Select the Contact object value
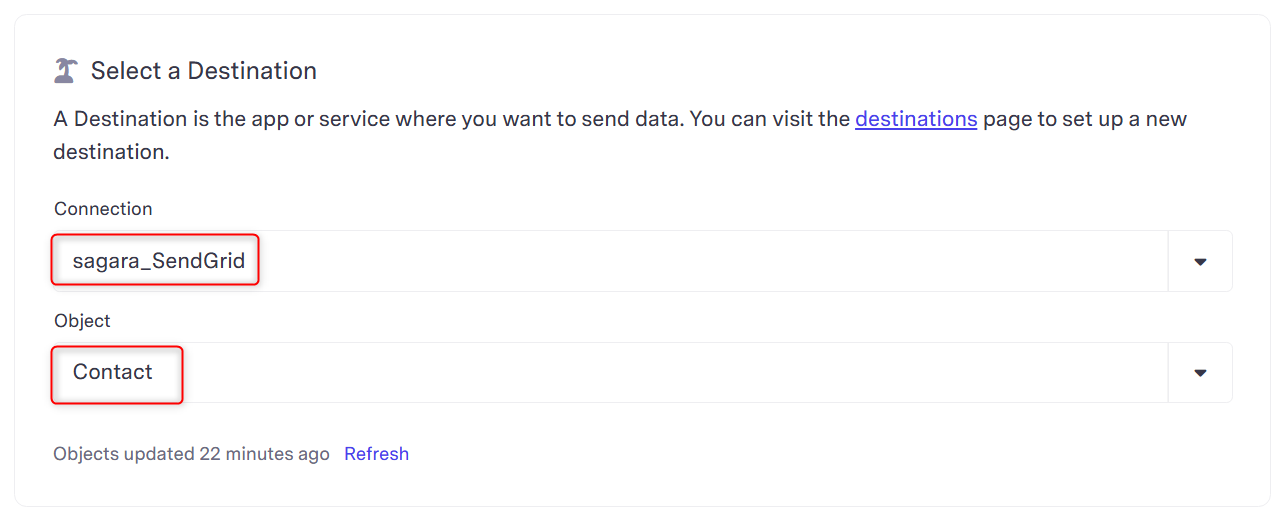Viewport: 1286px width, 527px height. 113,372
